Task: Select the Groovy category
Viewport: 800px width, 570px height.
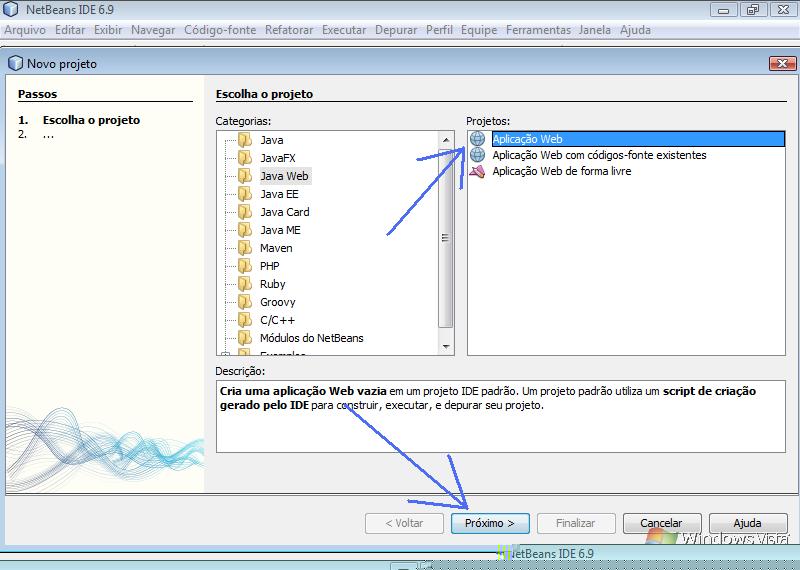Action: click(278, 302)
